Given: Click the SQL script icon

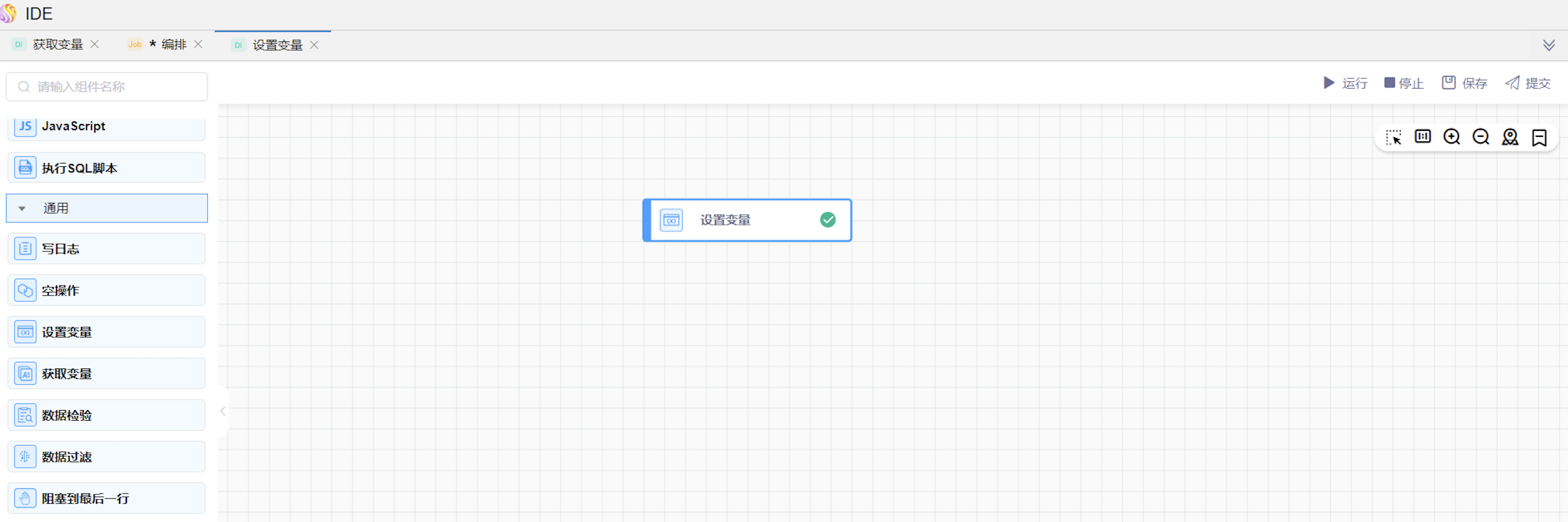Looking at the screenshot, I should (25, 167).
